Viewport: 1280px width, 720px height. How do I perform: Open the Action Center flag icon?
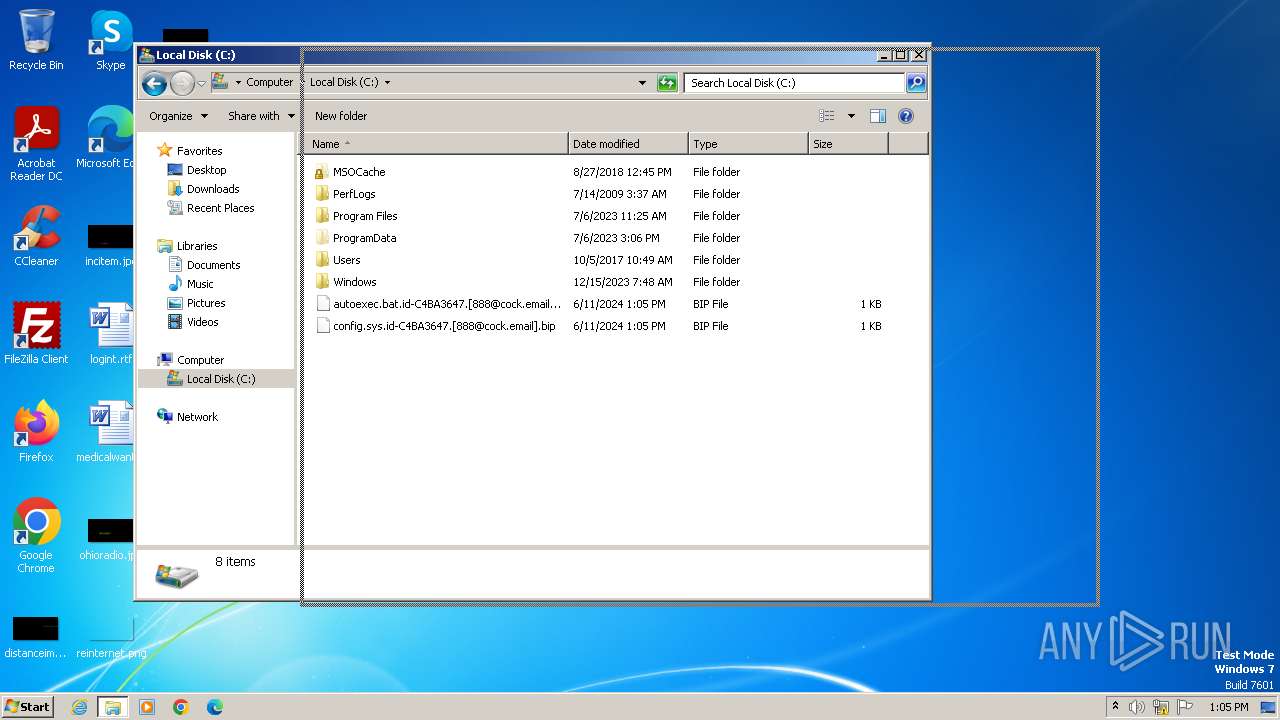pos(1184,707)
